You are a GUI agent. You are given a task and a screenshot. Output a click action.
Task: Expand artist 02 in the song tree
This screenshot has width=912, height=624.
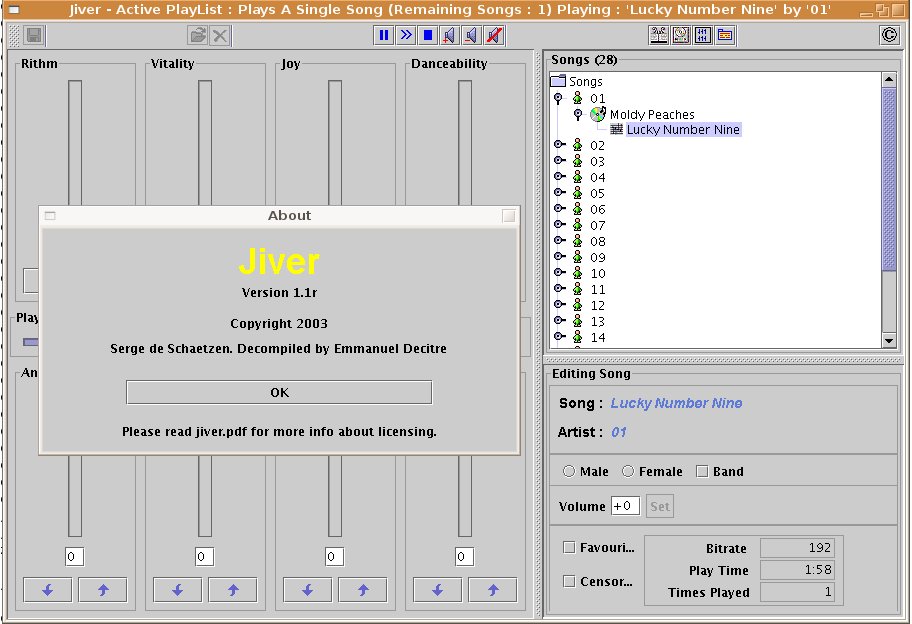[x=559, y=145]
